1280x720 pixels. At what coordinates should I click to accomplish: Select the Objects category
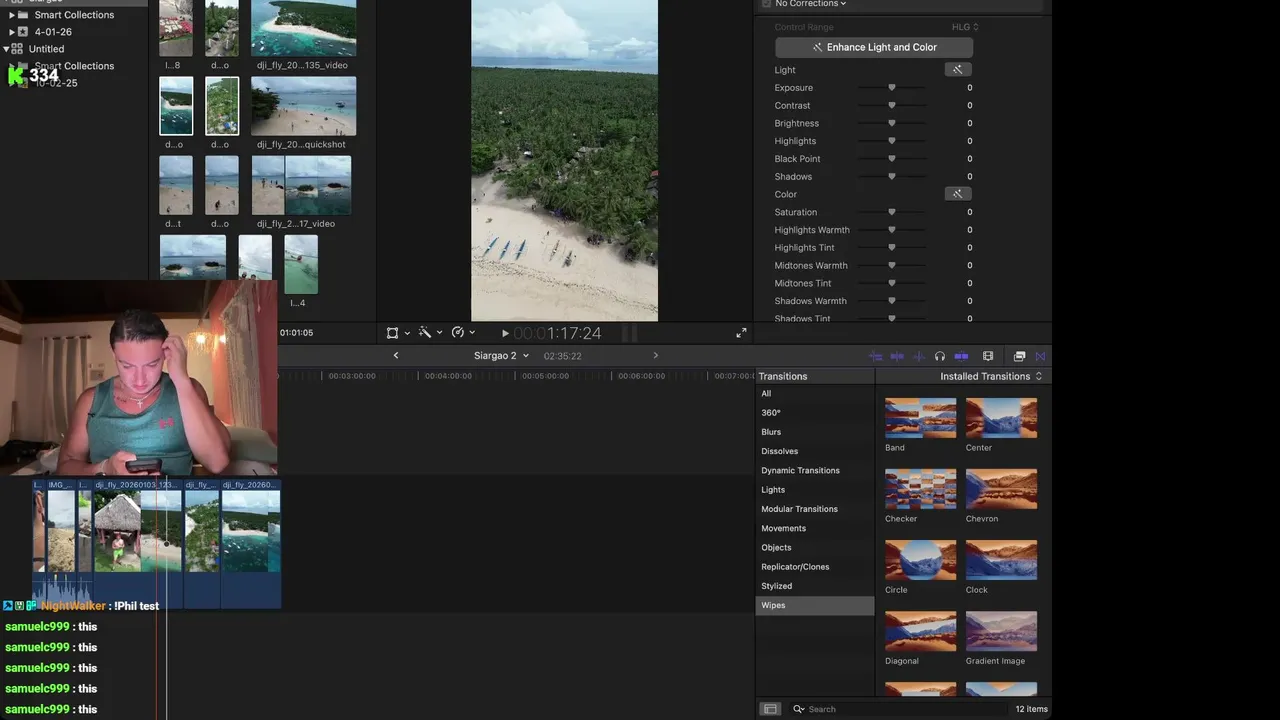coord(815,548)
